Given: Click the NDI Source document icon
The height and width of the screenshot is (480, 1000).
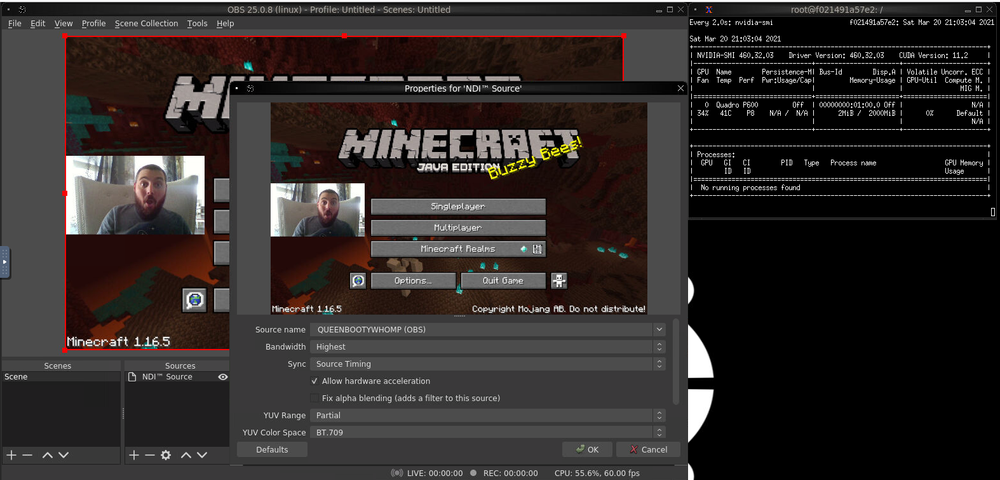Looking at the screenshot, I should click(132, 377).
